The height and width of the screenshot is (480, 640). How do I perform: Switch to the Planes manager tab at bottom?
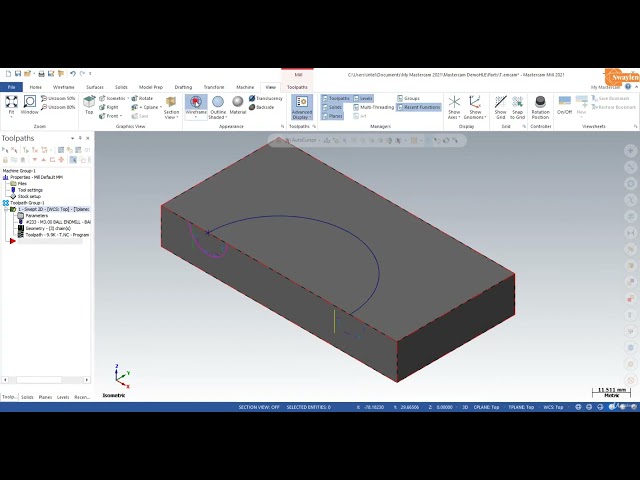45,397
